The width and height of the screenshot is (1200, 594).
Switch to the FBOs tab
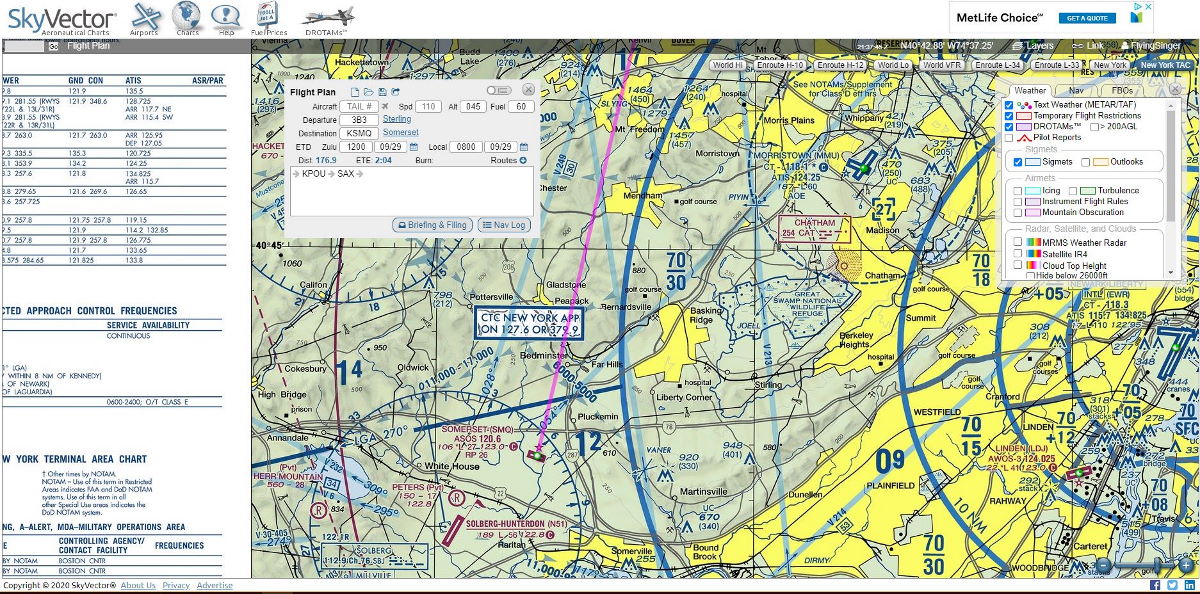coord(1123,90)
